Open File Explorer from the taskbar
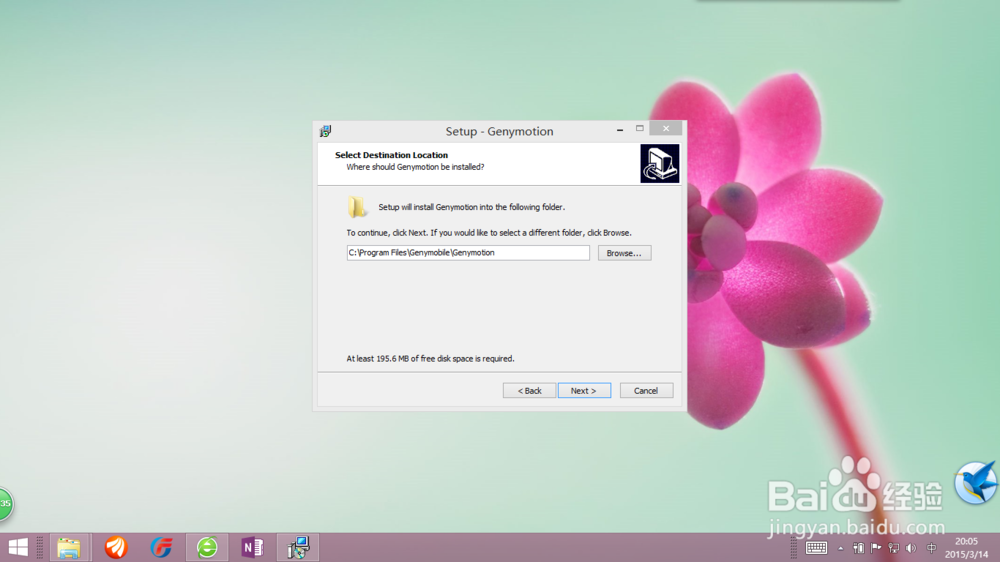This screenshot has height=562, width=1000. pos(69,547)
